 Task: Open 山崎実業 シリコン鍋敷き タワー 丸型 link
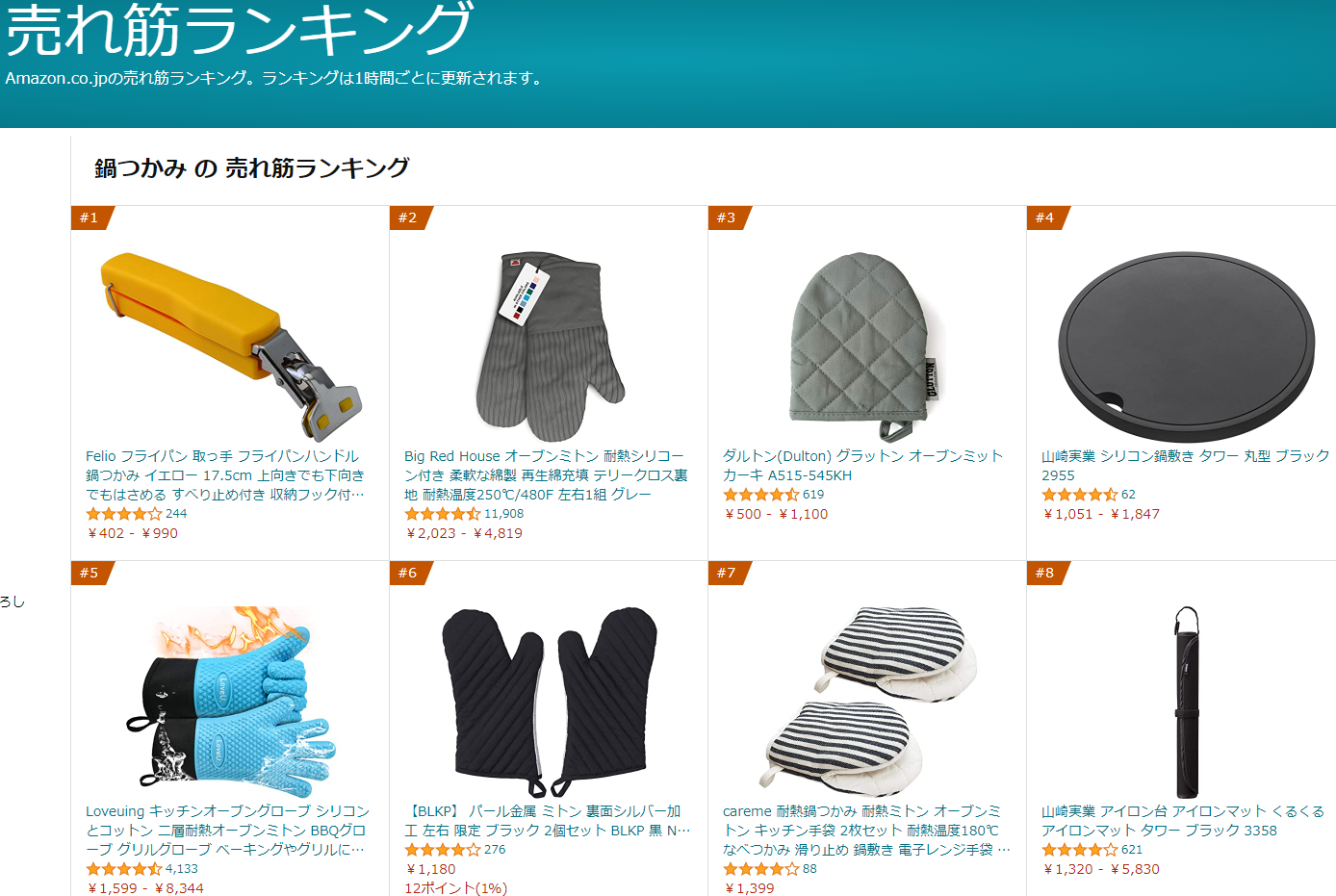(1185, 466)
